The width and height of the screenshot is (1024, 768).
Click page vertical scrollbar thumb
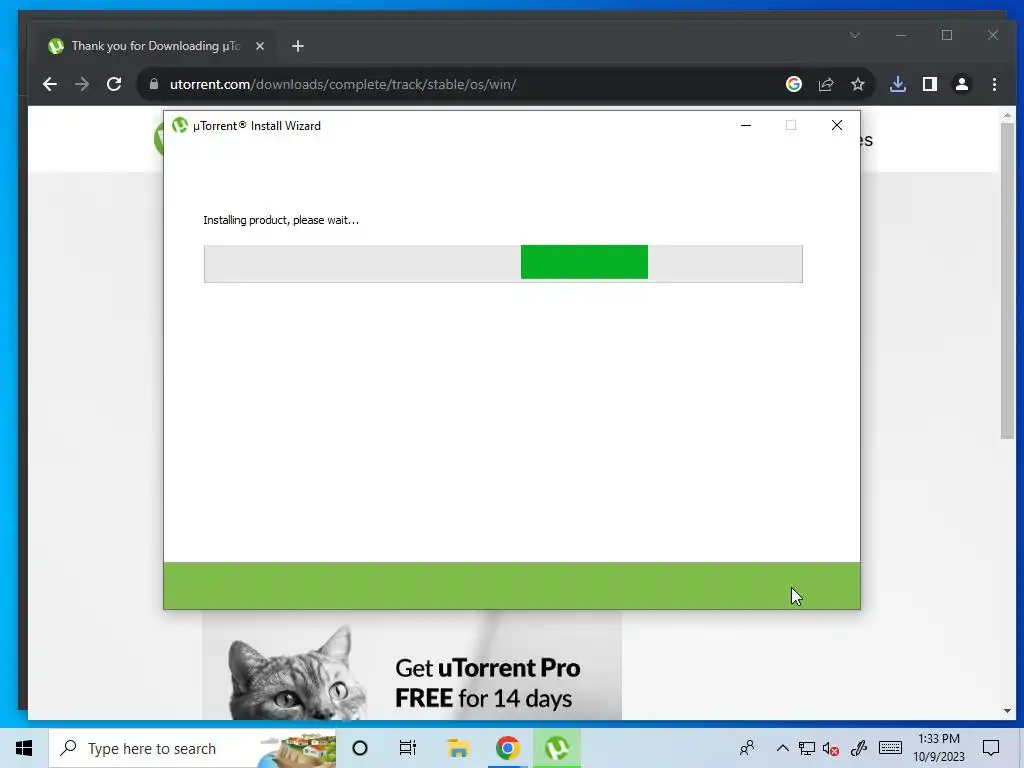click(1007, 281)
